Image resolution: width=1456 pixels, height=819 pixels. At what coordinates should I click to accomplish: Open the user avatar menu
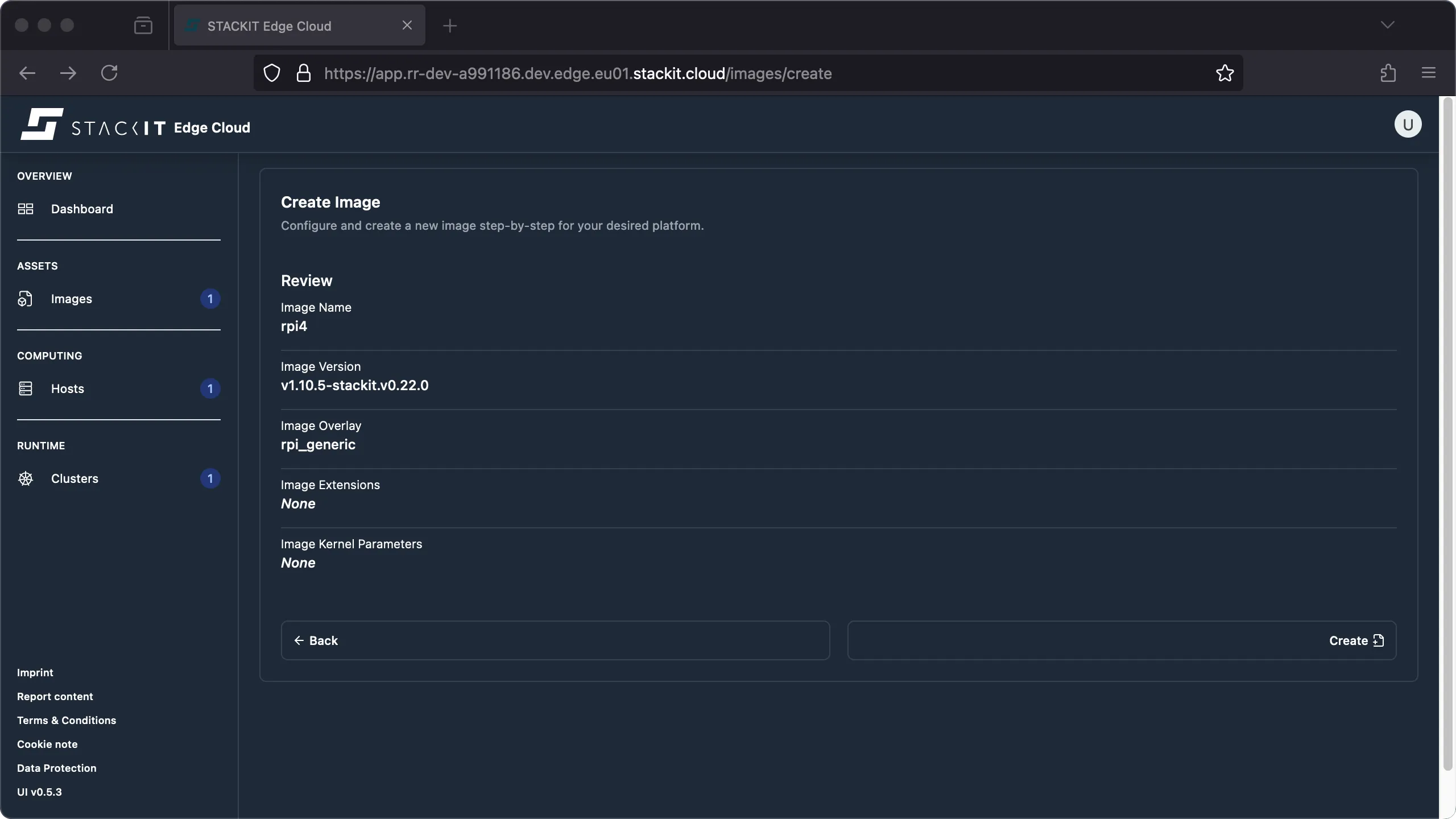click(1407, 124)
